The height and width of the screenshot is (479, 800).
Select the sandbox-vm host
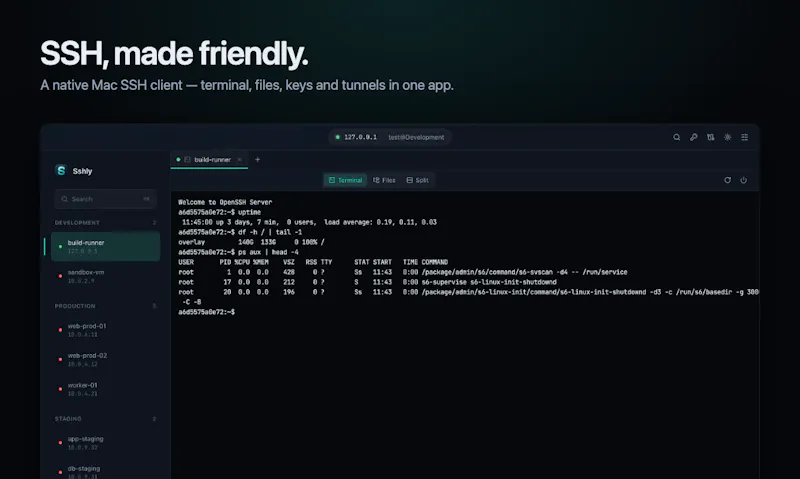(x=105, y=276)
